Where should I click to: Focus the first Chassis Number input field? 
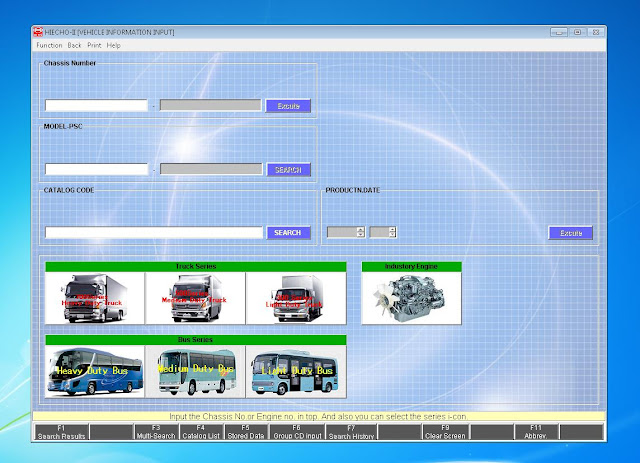pyautogui.click(x=96, y=105)
